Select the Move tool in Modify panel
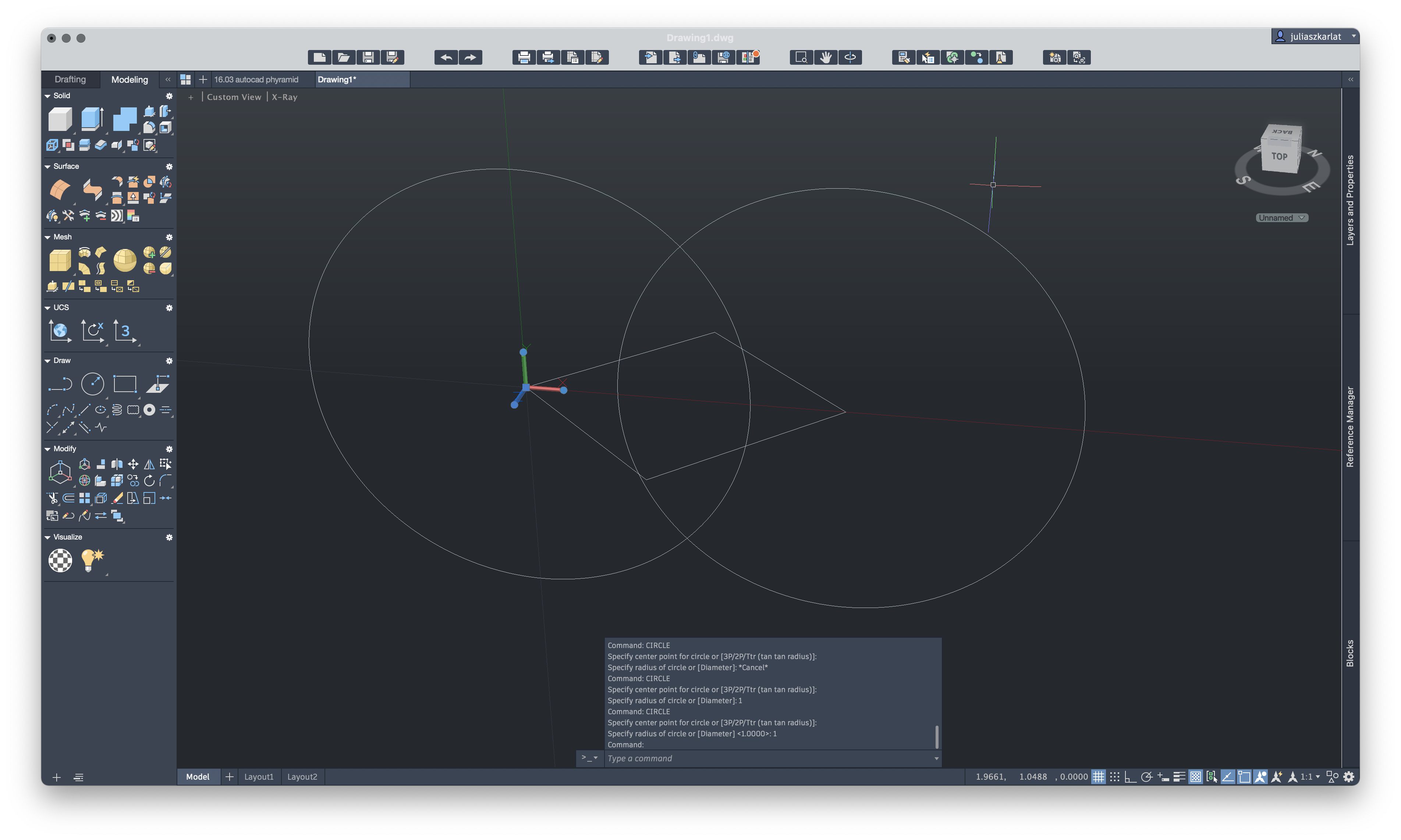Image resolution: width=1401 pixels, height=840 pixels. pos(133,464)
